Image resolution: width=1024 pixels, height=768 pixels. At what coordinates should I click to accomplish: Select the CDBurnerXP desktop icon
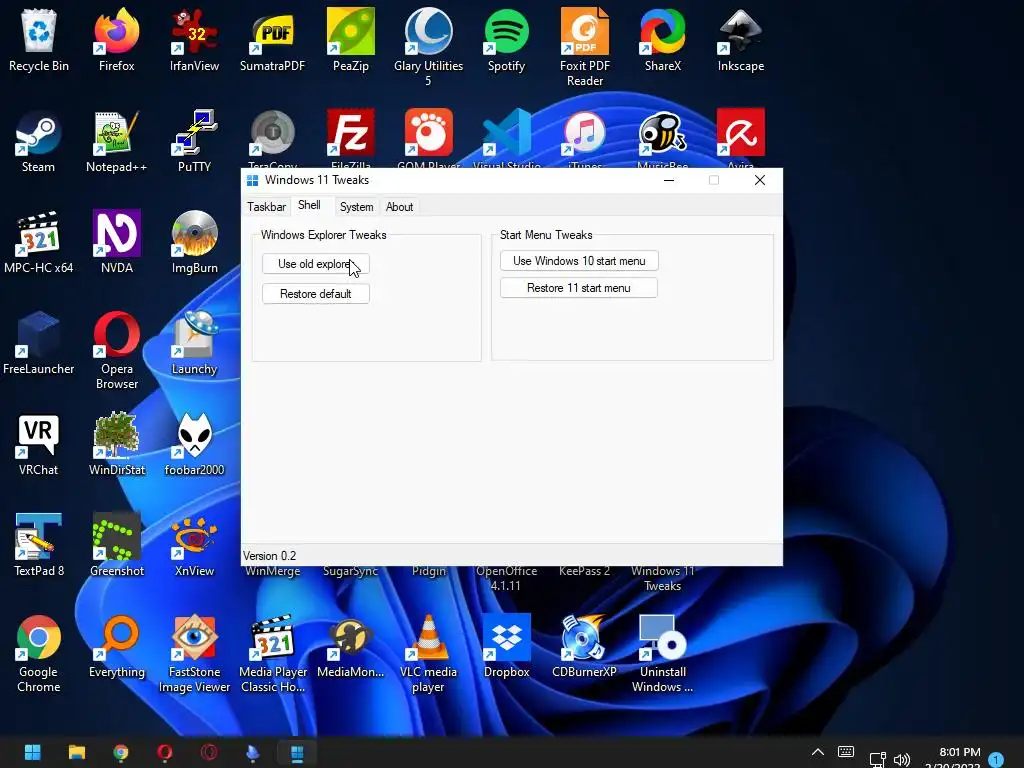pyautogui.click(x=584, y=647)
